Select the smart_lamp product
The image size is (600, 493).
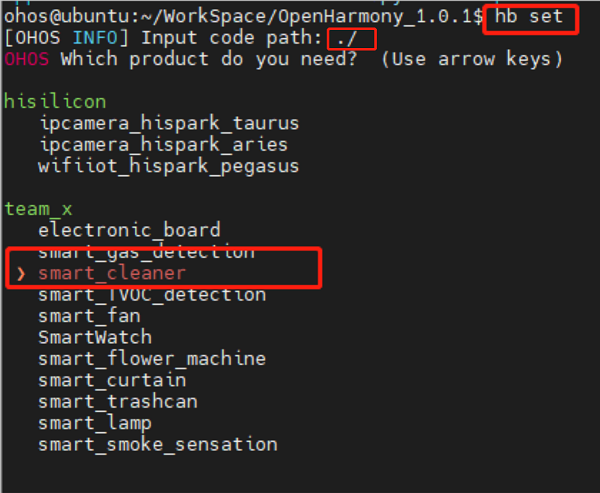click(95, 423)
